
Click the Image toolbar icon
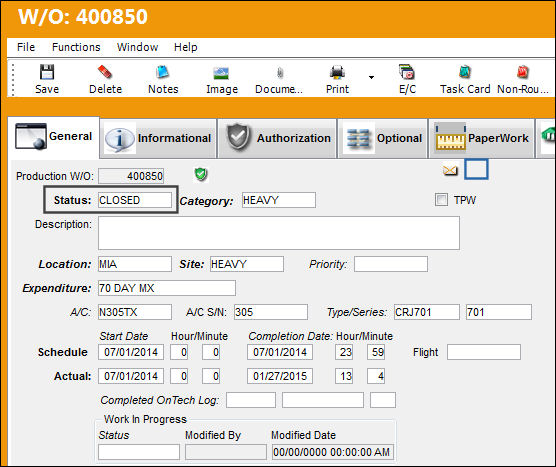pyautogui.click(x=222, y=73)
